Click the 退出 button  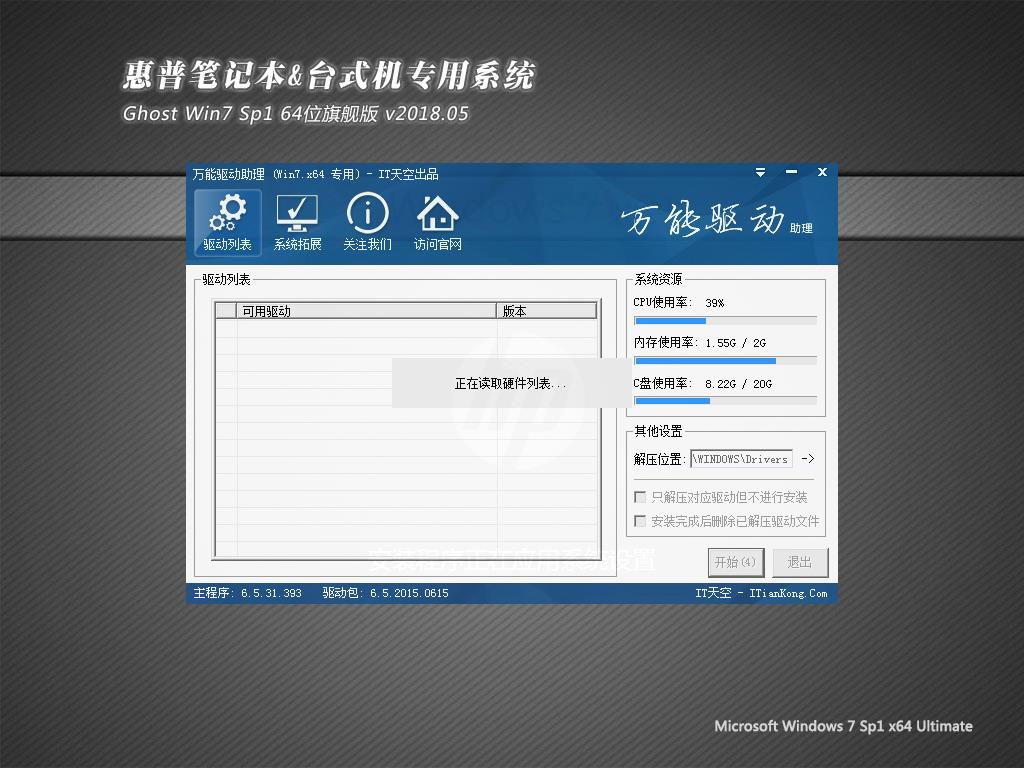[800, 562]
